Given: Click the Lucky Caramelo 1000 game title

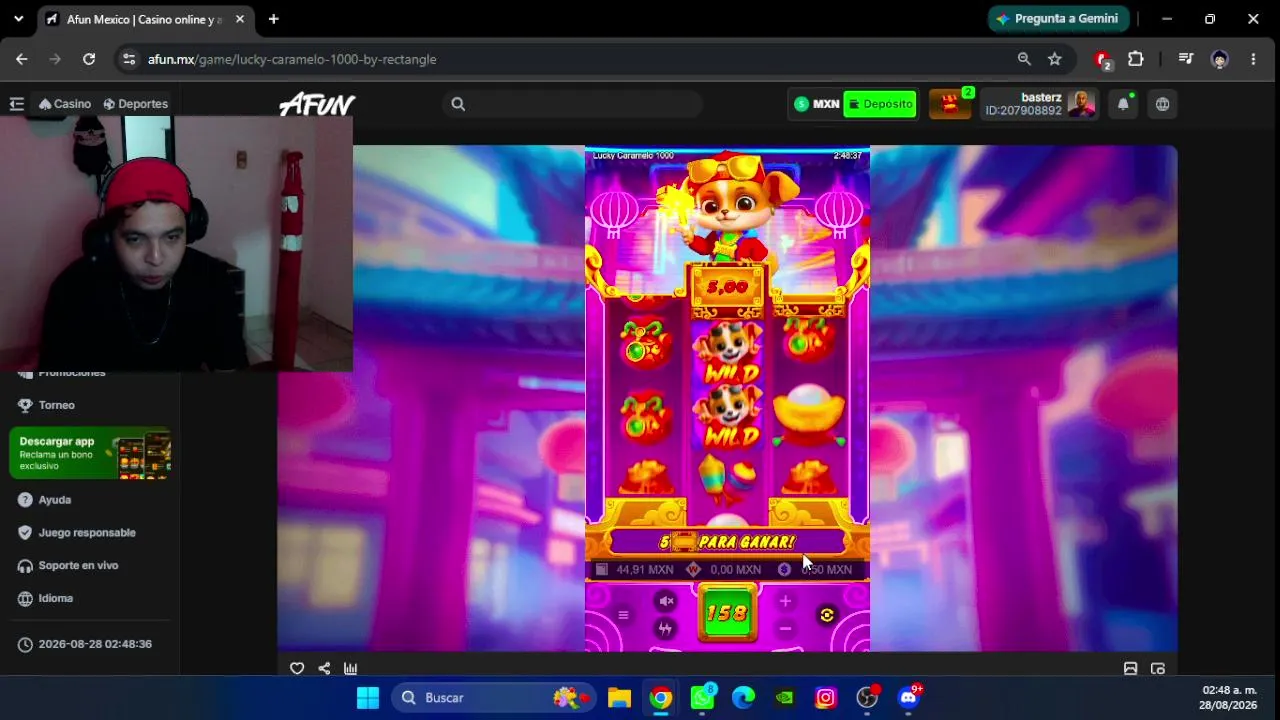Looking at the screenshot, I should (x=633, y=156).
